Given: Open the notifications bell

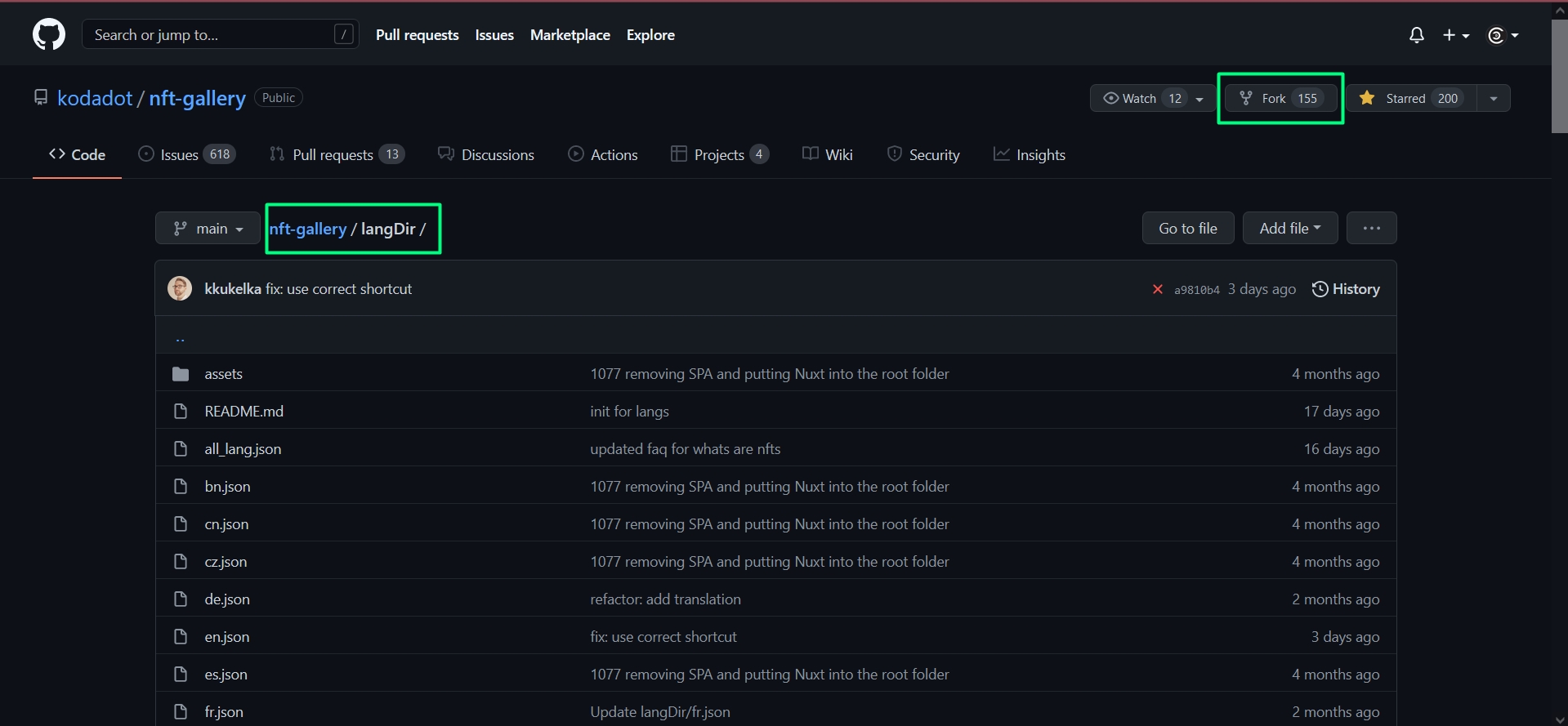Looking at the screenshot, I should [x=1416, y=35].
